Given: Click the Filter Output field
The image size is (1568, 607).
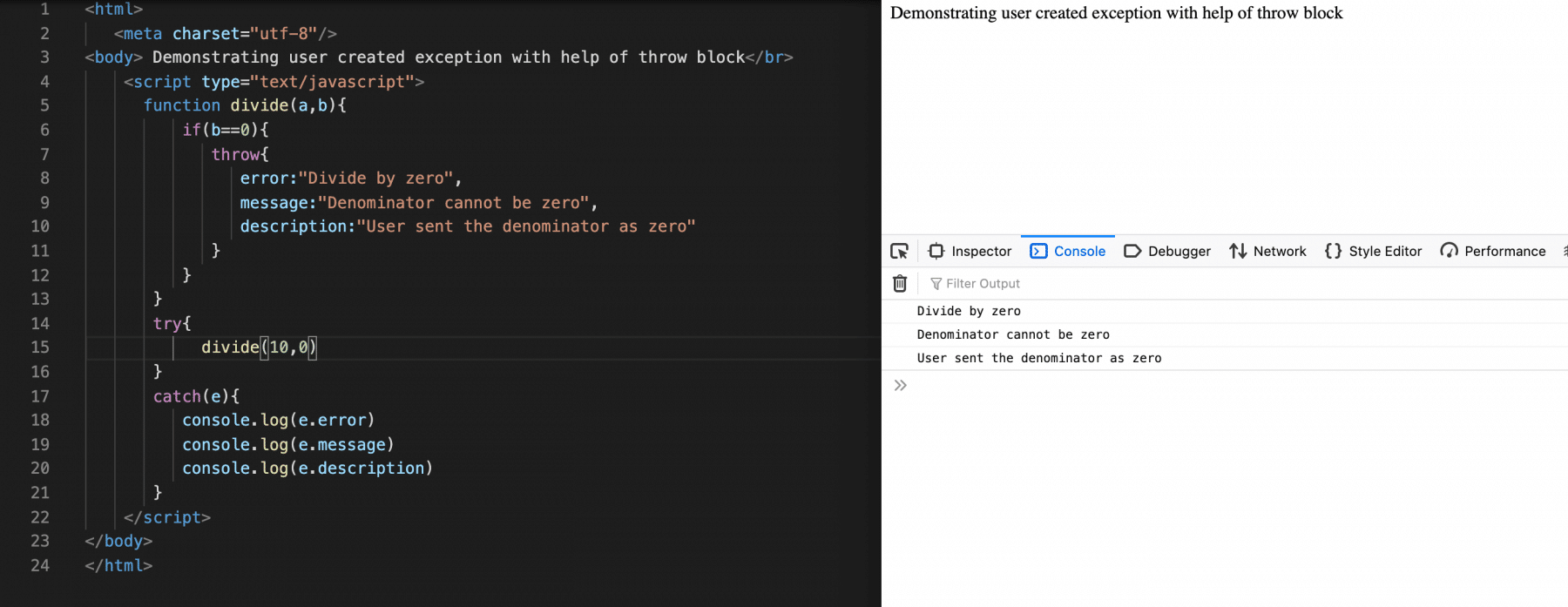Looking at the screenshot, I should [x=1246, y=283].
